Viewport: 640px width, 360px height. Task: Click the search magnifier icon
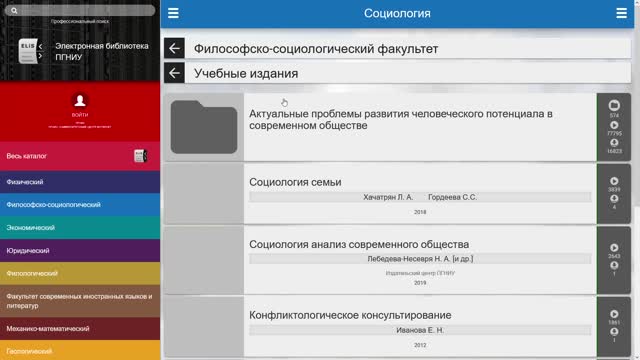click(14, 11)
